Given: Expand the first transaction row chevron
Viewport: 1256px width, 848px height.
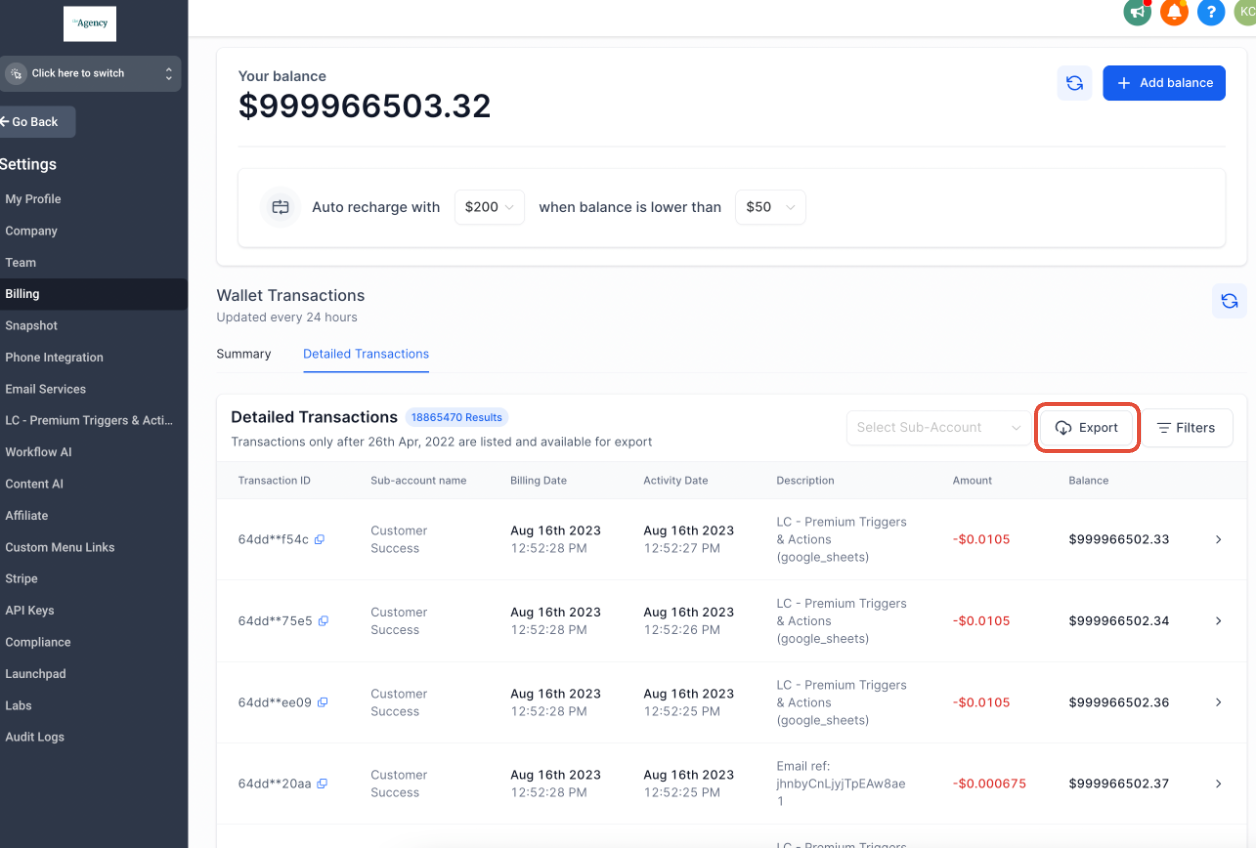Looking at the screenshot, I should (1218, 540).
